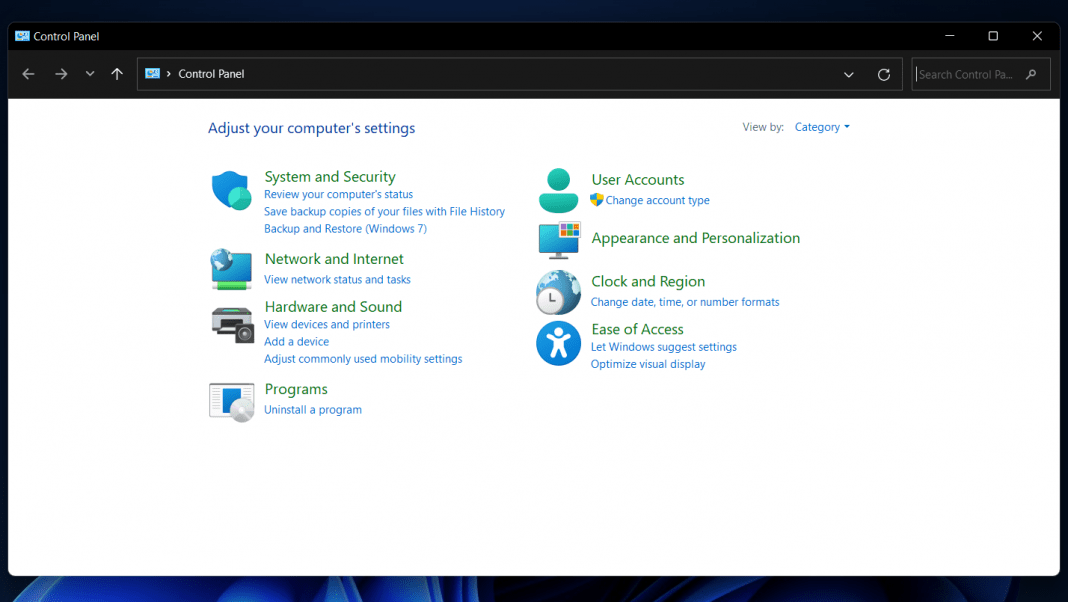Image resolution: width=1068 pixels, height=602 pixels.
Task: Click the Clock and Region clock icon
Action: coord(558,292)
